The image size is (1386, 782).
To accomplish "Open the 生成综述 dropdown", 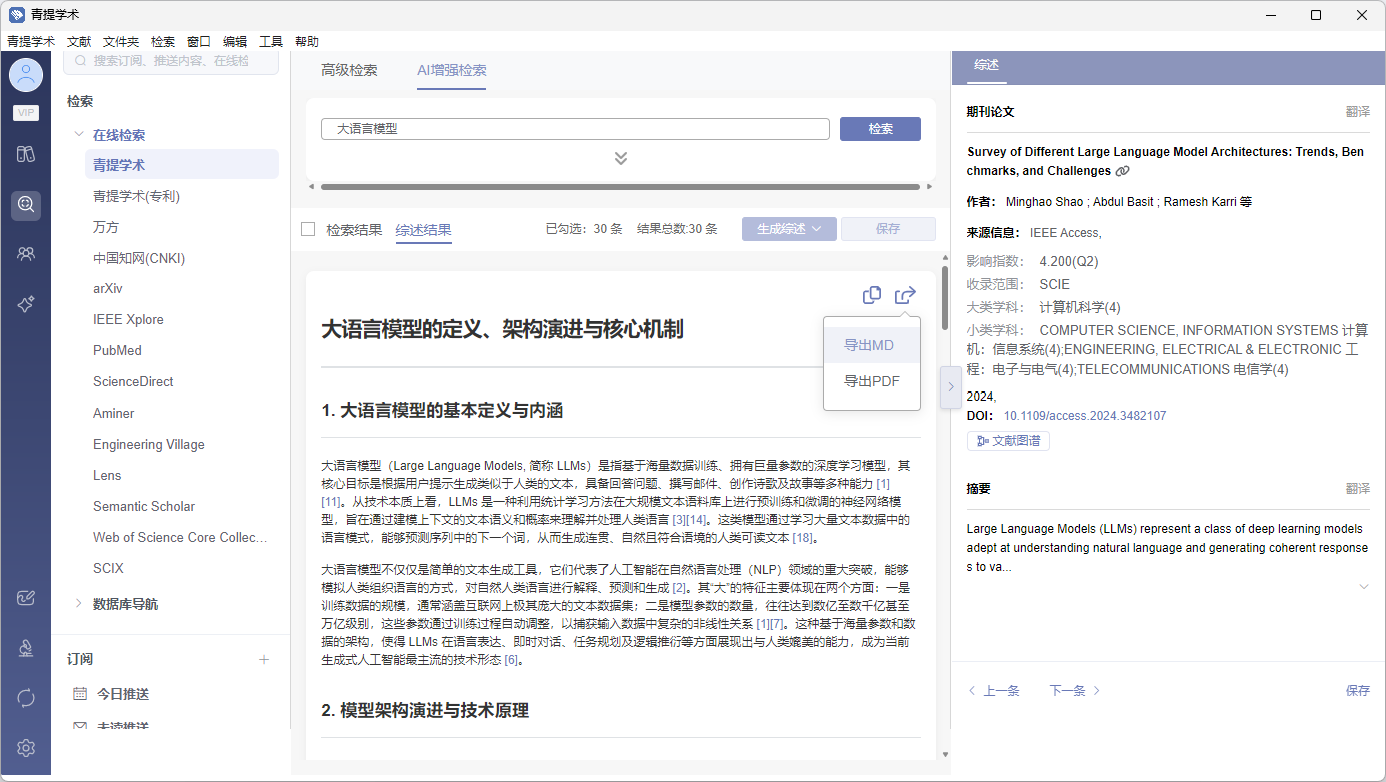I will [789, 229].
